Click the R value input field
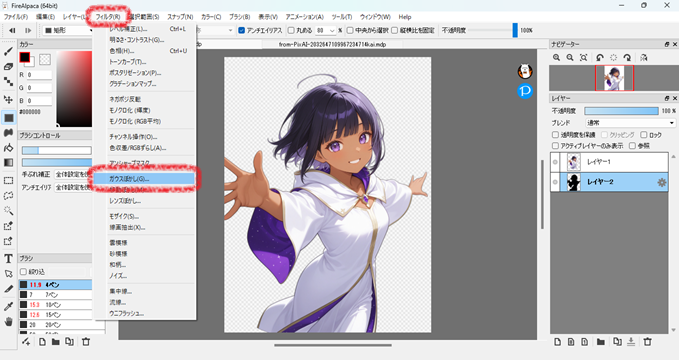The height and width of the screenshot is (360, 679). pyautogui.click(x=39, y=75)
